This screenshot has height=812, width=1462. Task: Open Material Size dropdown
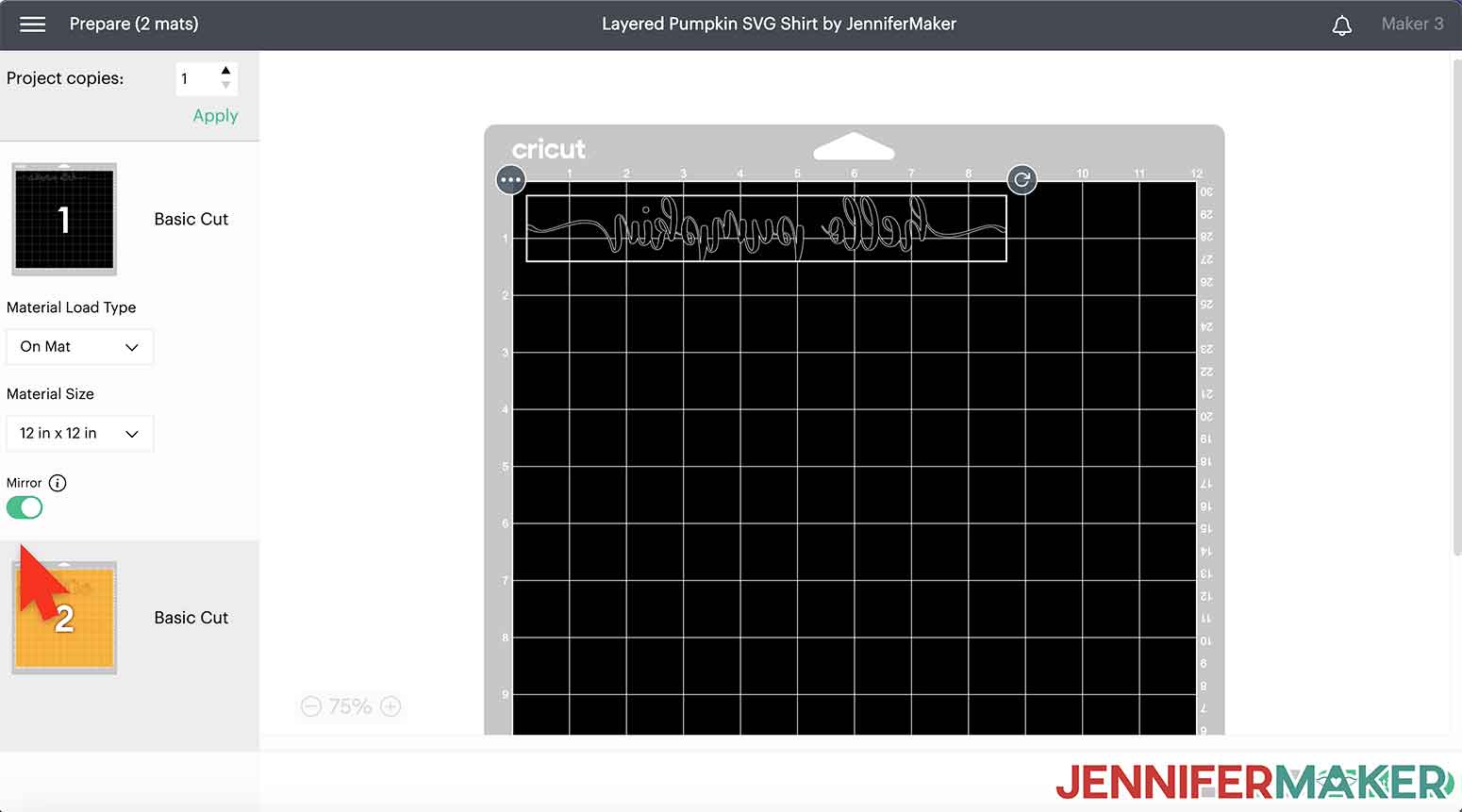click(x=79, y=434)
